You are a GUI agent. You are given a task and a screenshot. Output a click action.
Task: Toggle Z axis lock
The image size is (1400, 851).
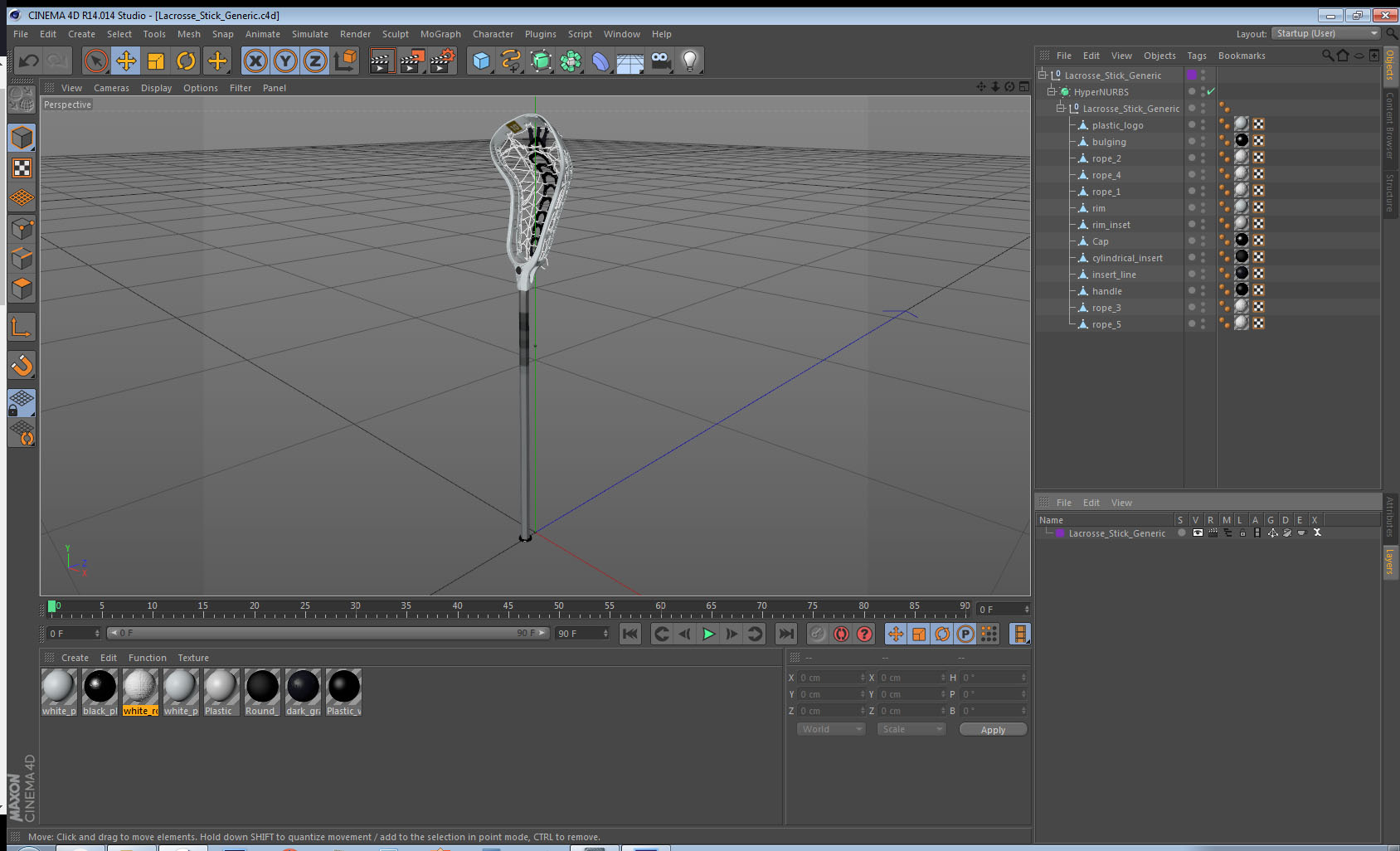coord(315,61)
